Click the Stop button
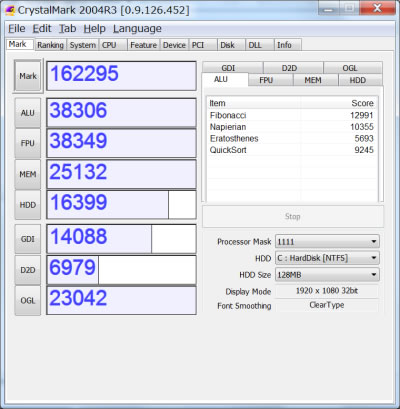400x409 pixels. pyautogui.click(x=293, y=216)
